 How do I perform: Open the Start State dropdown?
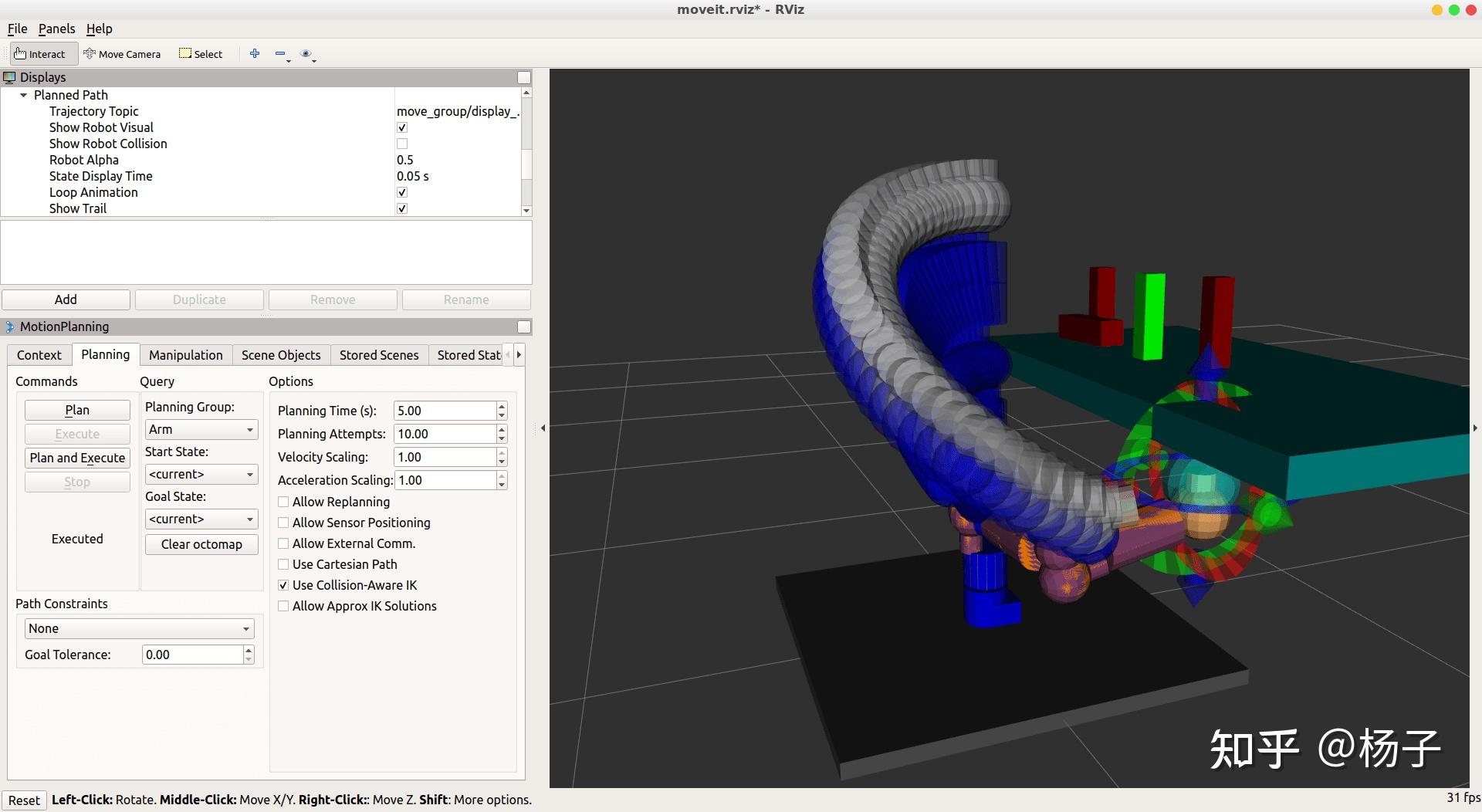click(x=201, y=474)
